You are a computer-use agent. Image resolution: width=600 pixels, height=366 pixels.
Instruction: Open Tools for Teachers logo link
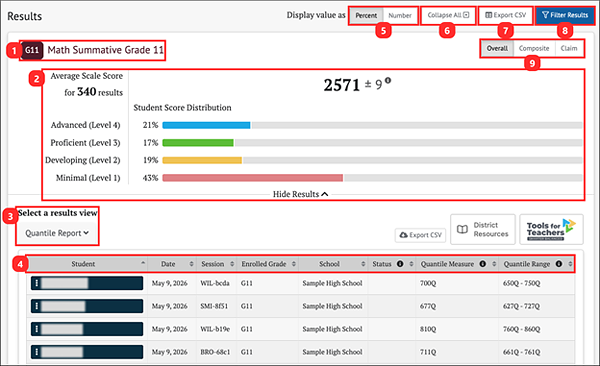point(551,229)
